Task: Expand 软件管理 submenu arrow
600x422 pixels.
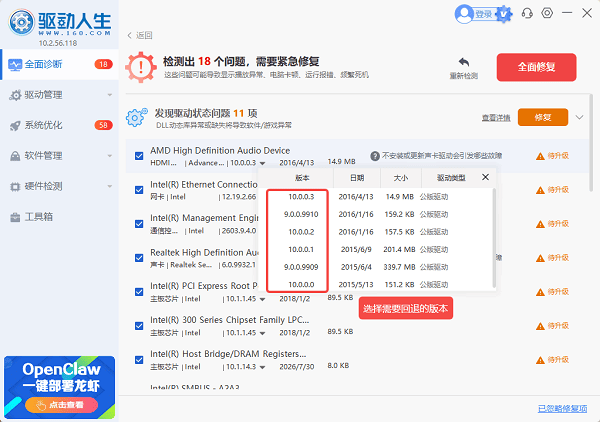Action: coord(110,156)
